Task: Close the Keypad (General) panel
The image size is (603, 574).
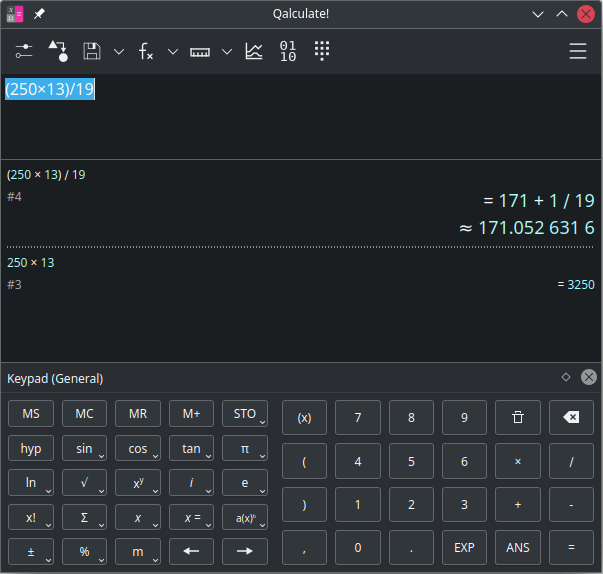Action: pyautogui.click(x=589, y=377)
